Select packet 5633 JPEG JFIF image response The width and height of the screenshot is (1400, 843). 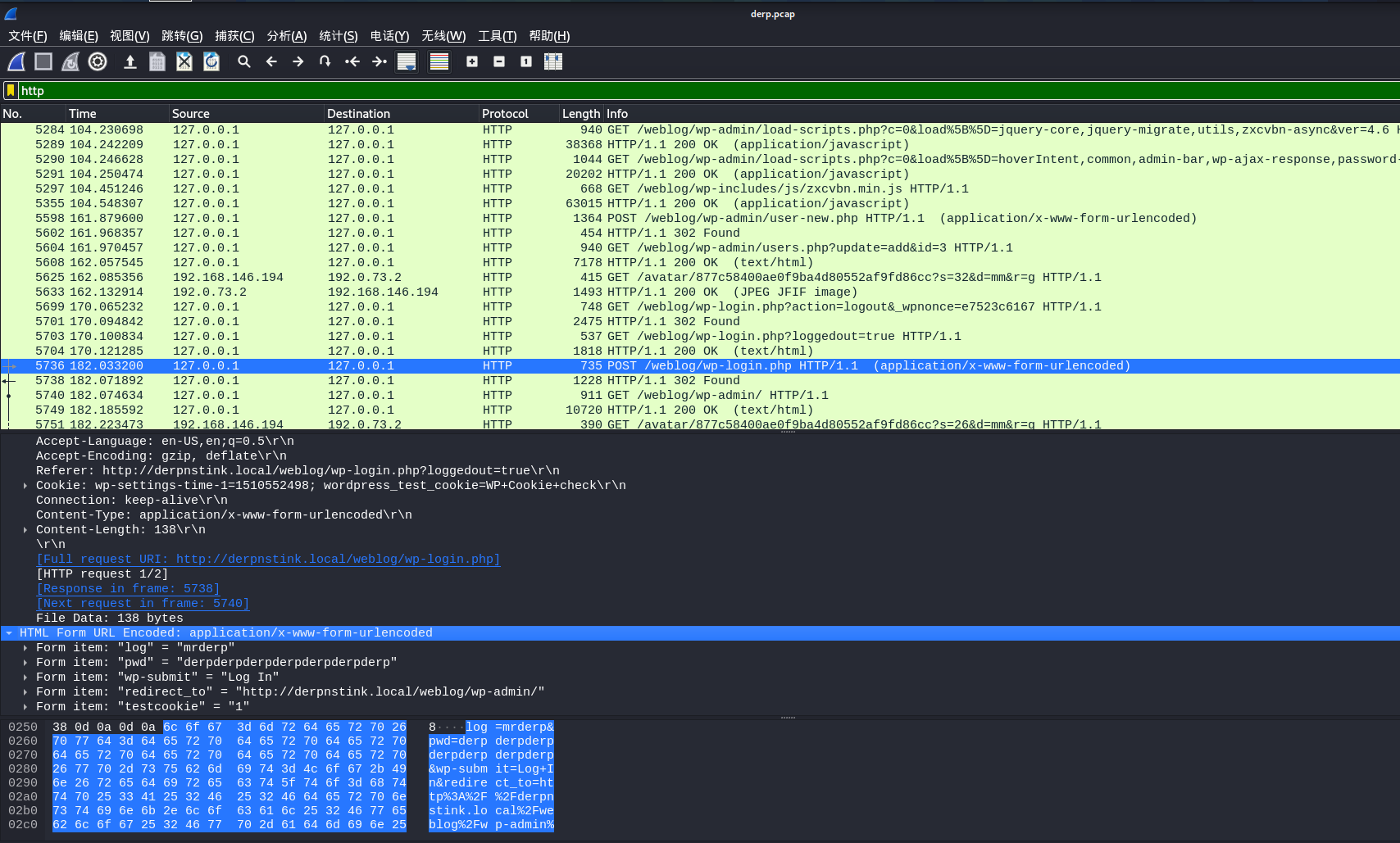[700, 292]
